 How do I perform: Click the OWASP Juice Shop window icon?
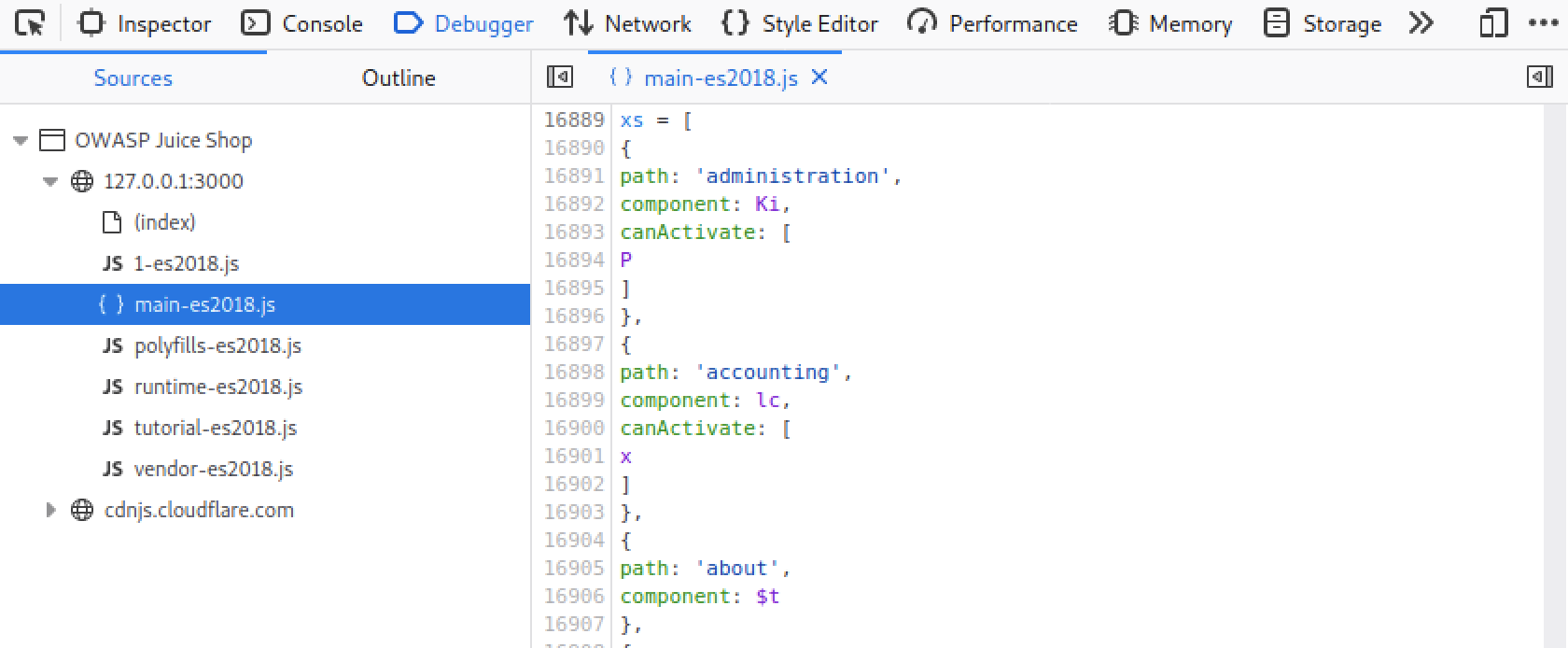click(x=52, y=141)
